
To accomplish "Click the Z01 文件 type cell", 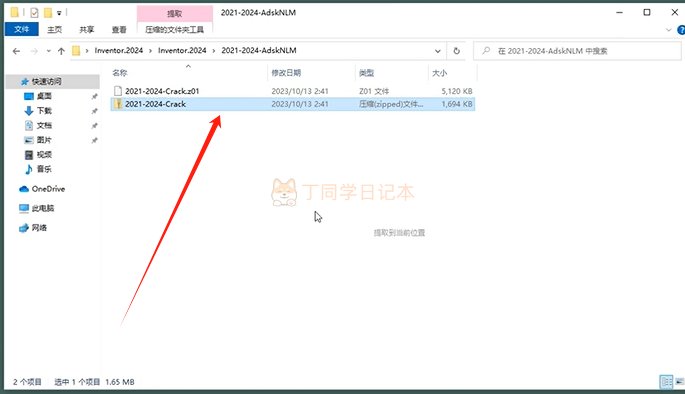I will [x=374, y=91].
